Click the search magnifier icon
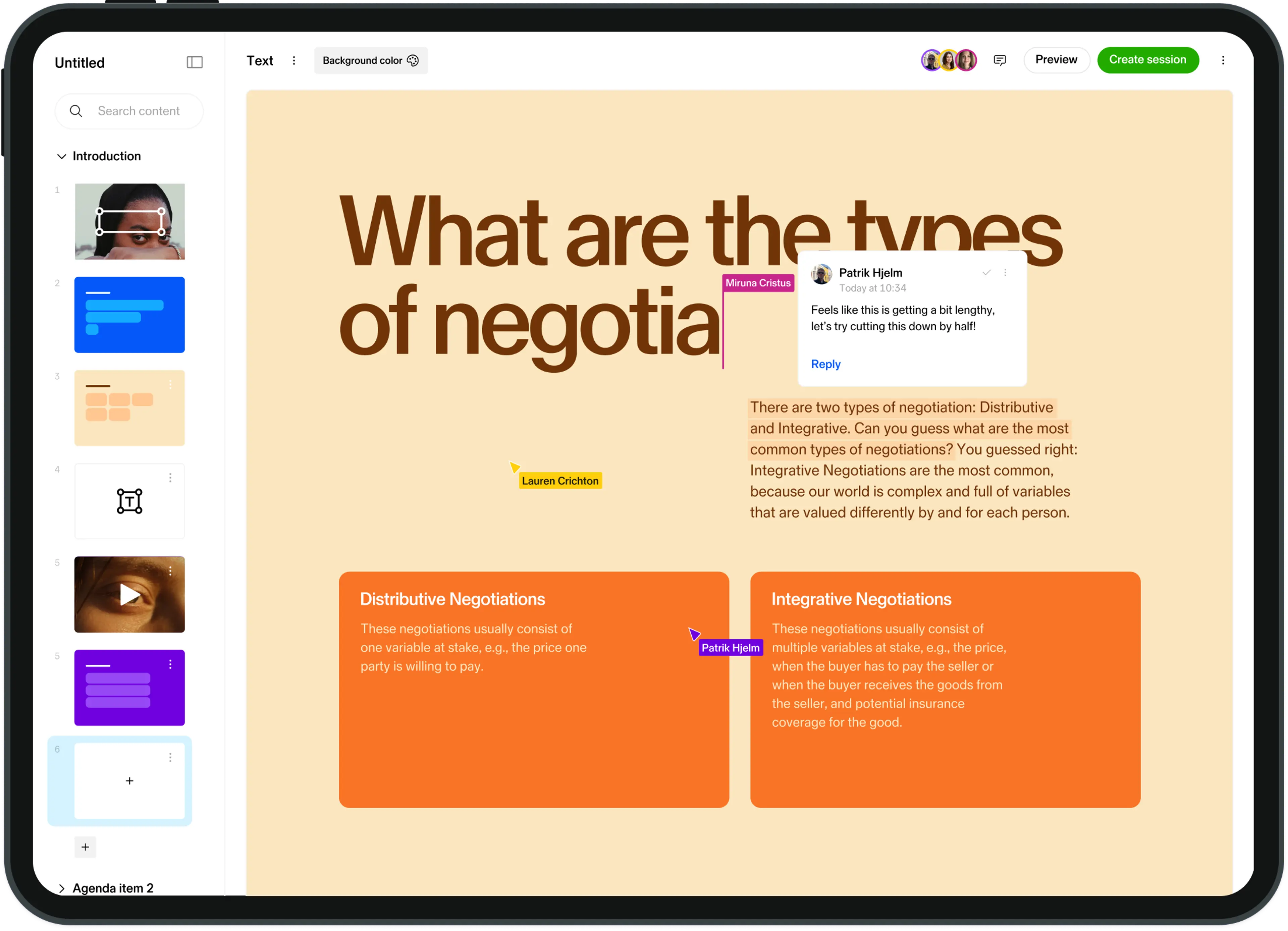1288x931 pixels. tap(76, 111)
